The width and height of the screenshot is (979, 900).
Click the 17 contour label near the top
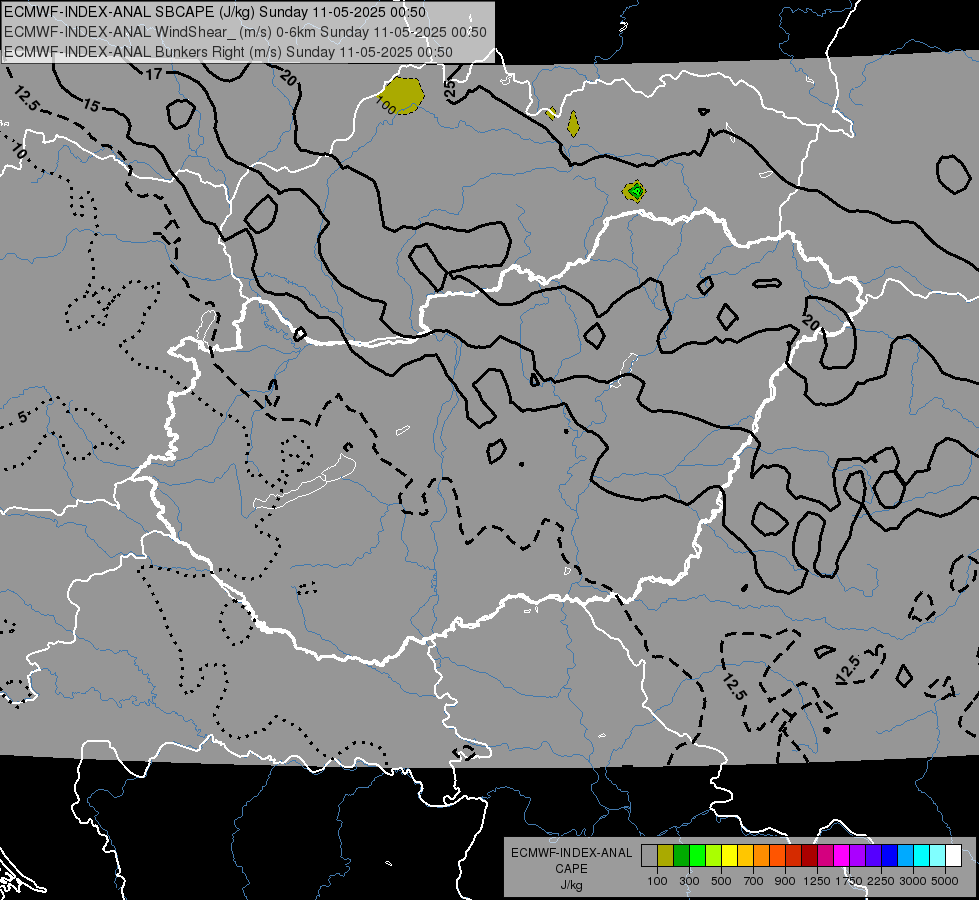pyautogui.click(x=154, y=74)
